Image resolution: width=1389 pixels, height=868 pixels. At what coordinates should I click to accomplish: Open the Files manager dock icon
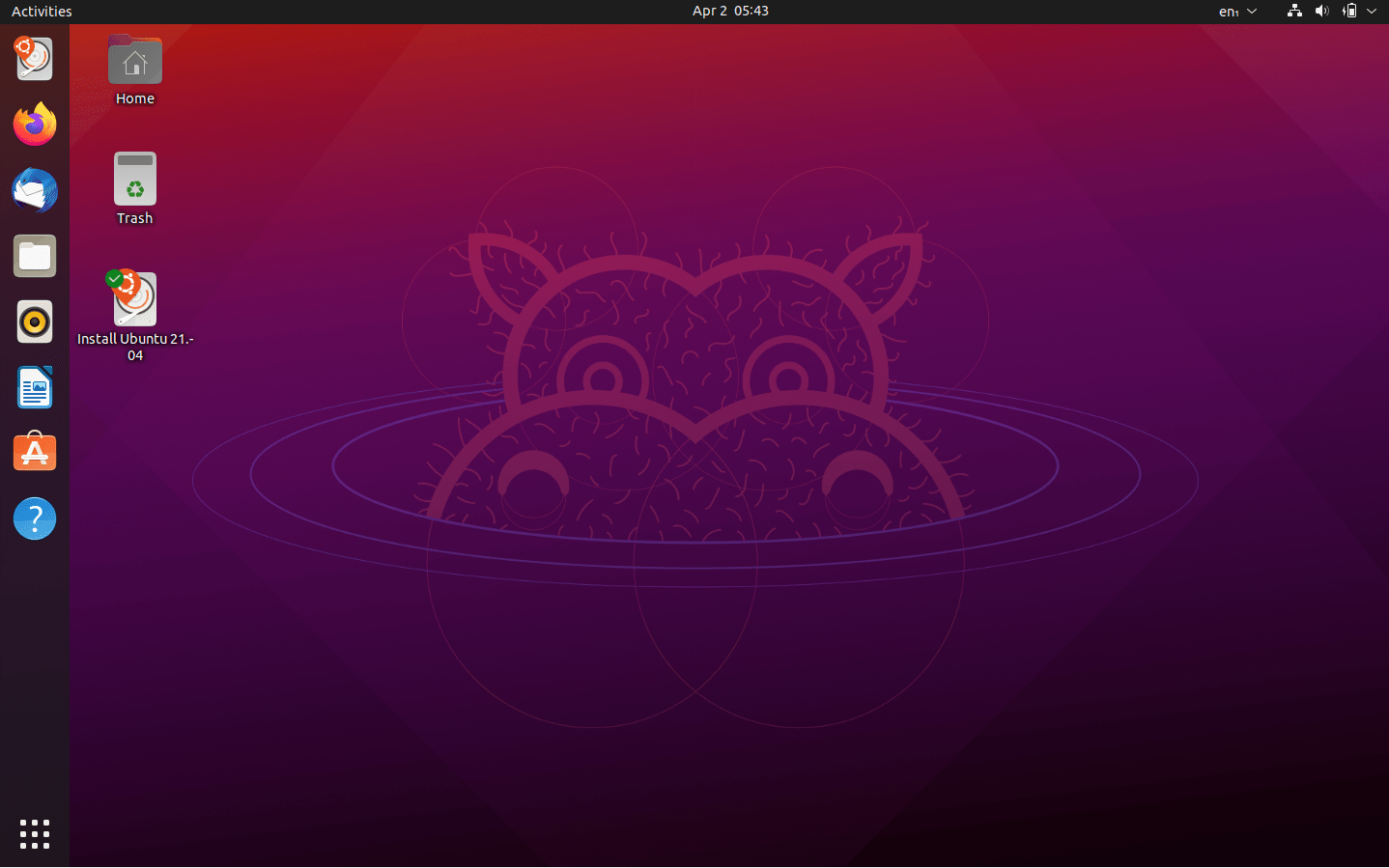(x=35, y=256)
